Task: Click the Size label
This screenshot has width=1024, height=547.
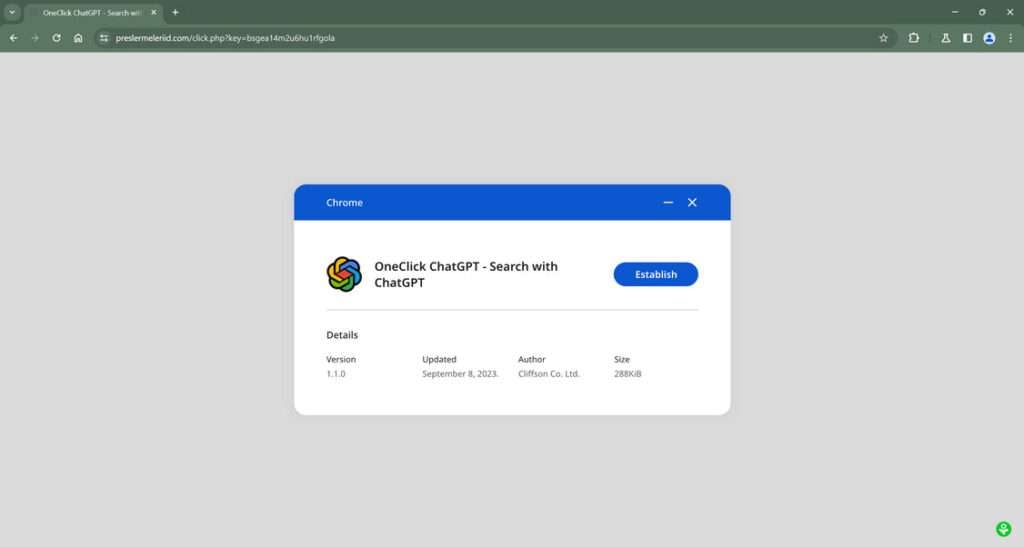Action: (x=622, y=359)
